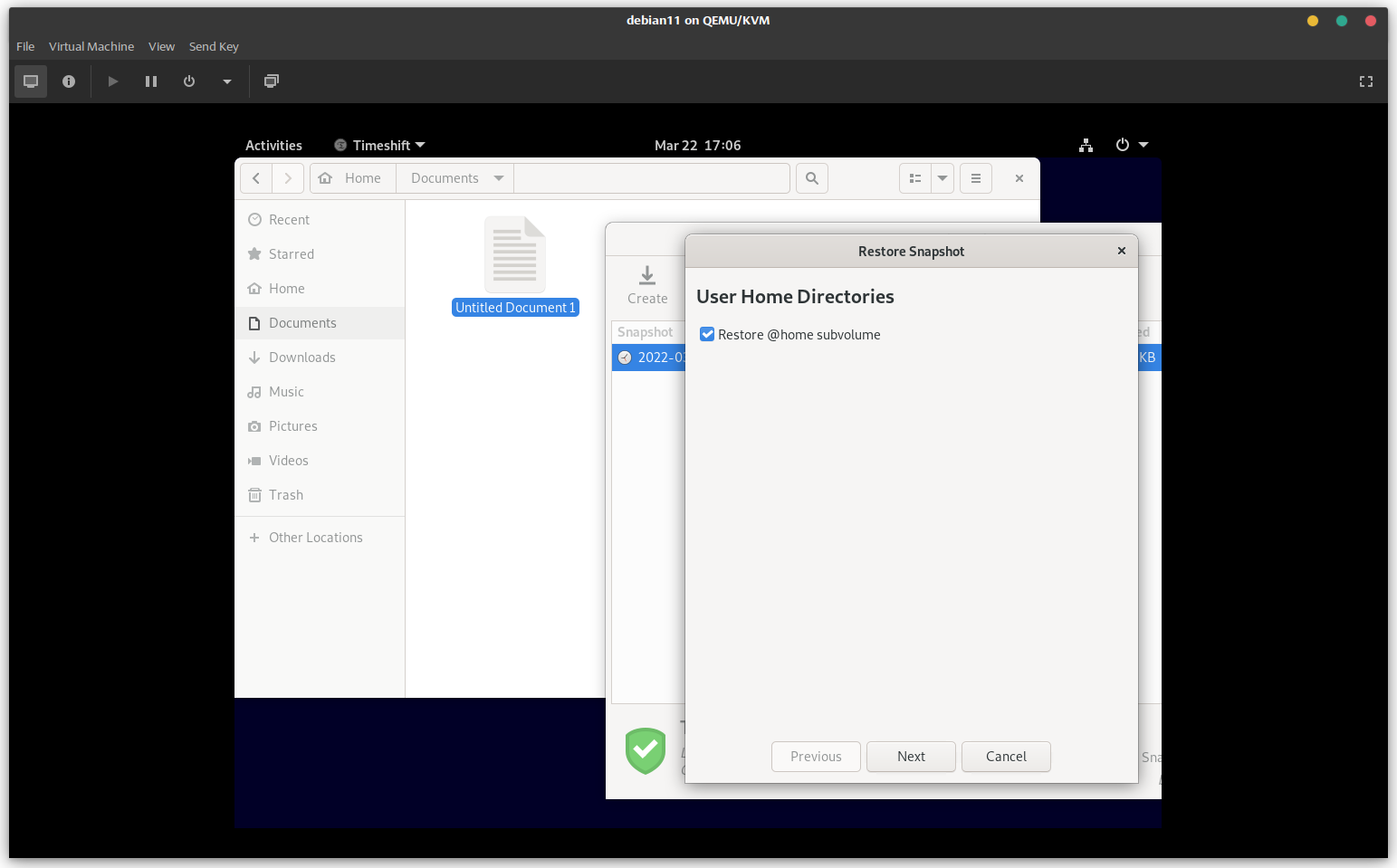Screen dimensions: 1397x868
Task: Pause the virtual machine
Action: pos(151,81)
